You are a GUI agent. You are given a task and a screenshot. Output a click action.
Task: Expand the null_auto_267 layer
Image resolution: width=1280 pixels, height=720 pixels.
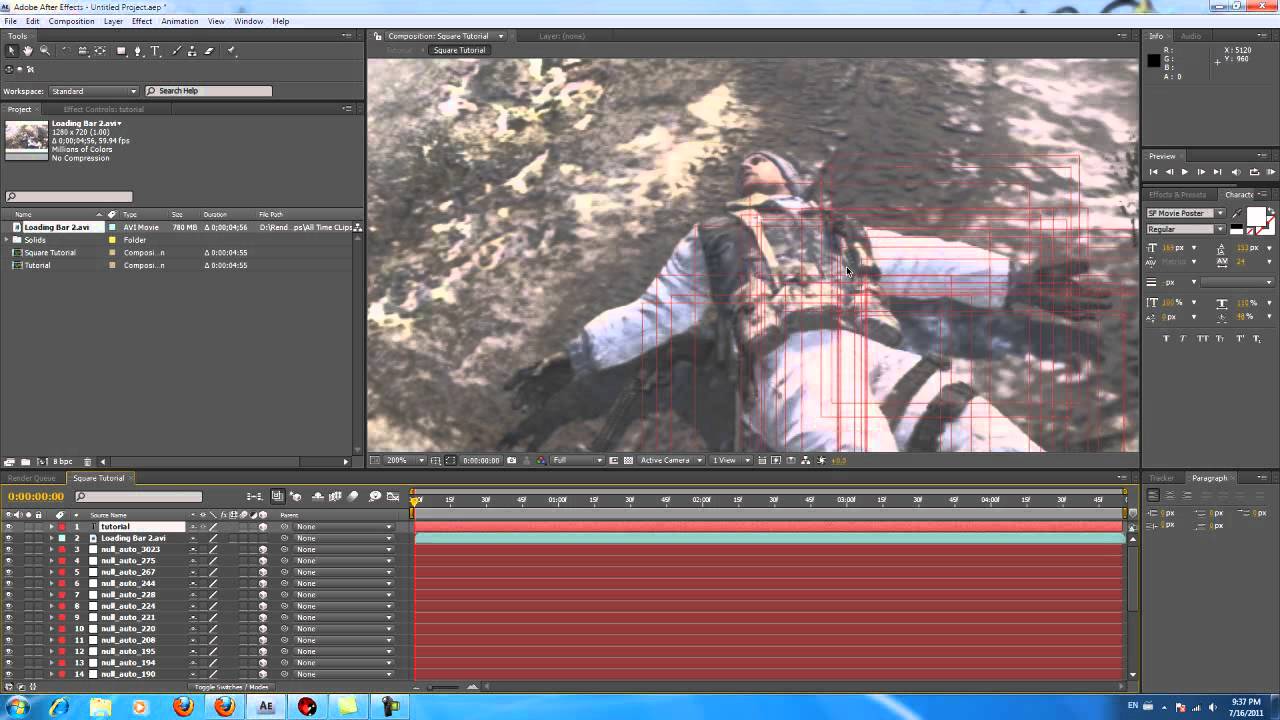tap(51, 572)
